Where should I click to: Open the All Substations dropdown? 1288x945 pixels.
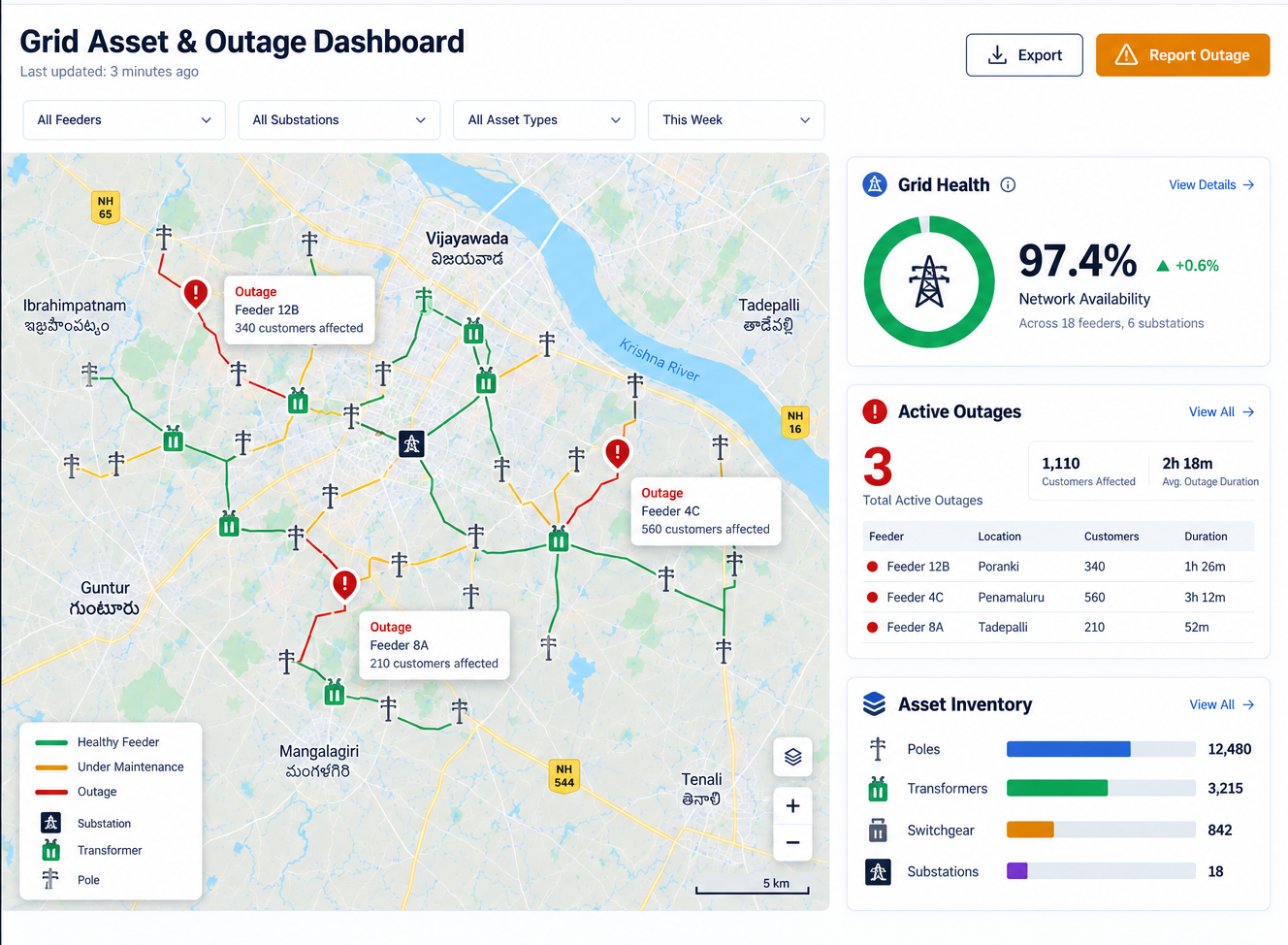coord(339,120)
